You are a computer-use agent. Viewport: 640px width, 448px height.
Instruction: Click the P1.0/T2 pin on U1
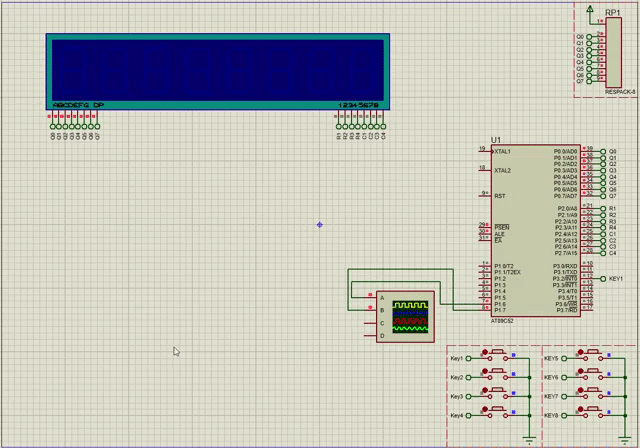[x=485, y=266]
